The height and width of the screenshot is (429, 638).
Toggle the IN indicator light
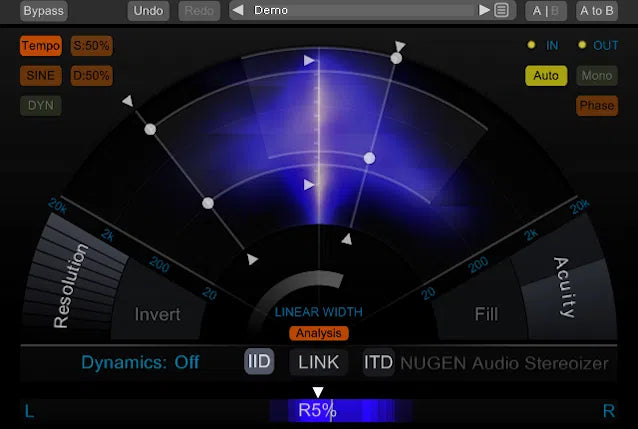[x=531, y=45]
